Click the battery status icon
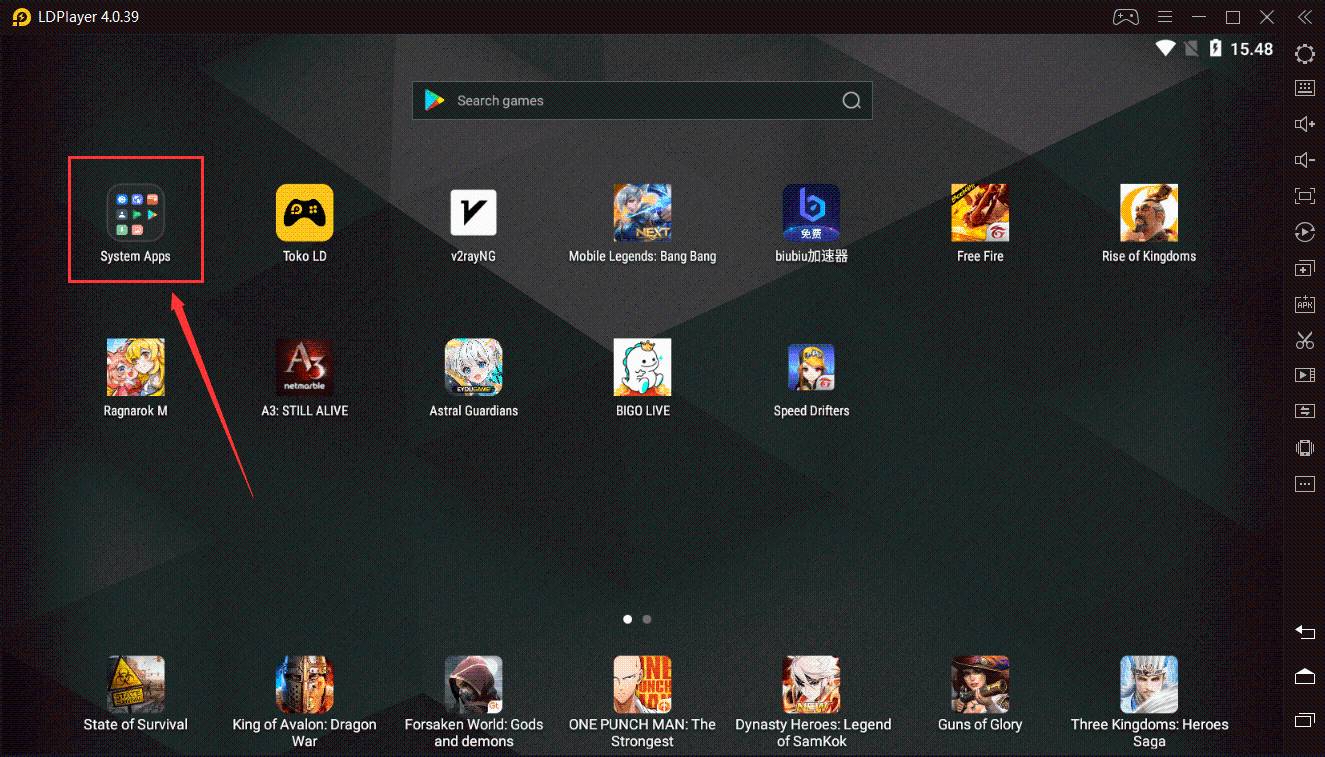Image resolution: width=1325 pixels, height=757 pixels. [1215, 48]
